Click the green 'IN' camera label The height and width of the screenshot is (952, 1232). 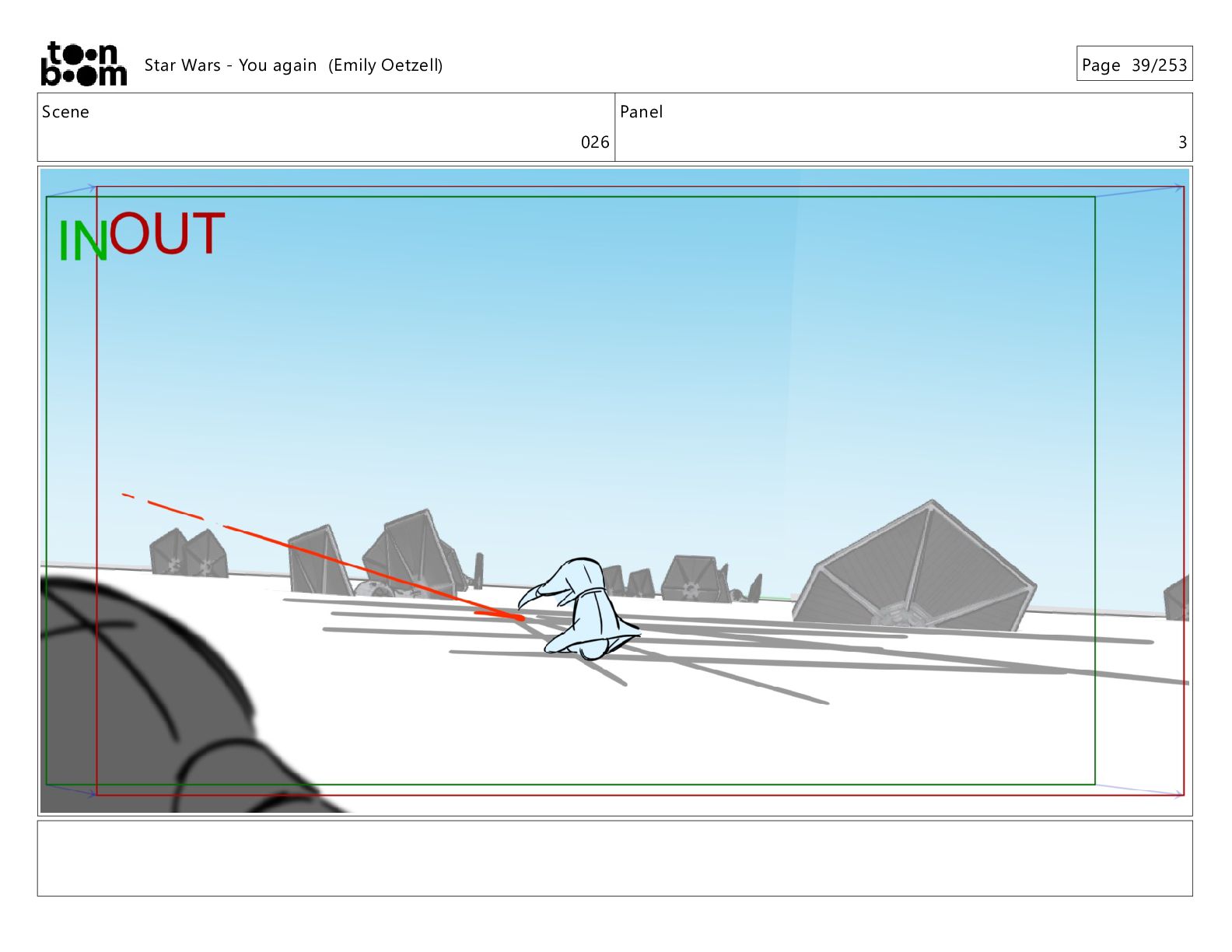(x=82, y=241)
